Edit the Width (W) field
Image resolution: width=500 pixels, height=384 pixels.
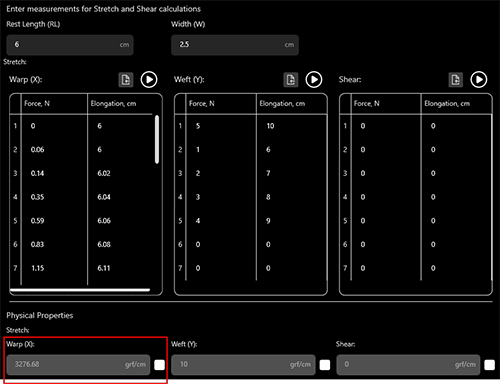pos(235,45)
